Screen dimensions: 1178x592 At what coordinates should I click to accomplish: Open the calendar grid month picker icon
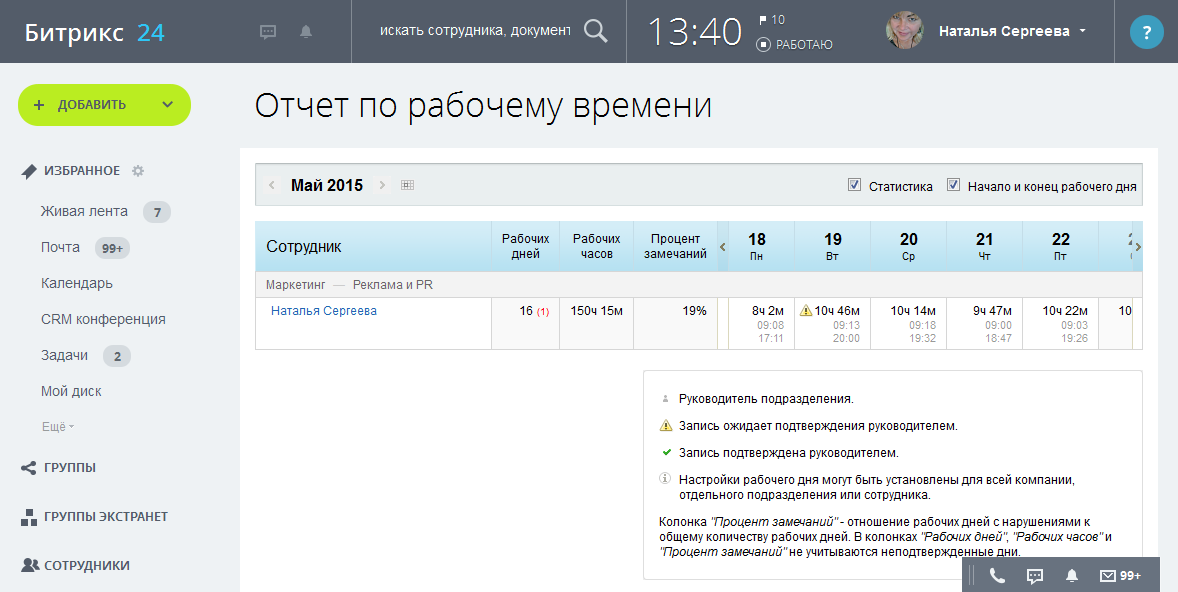[x=407, y=185]
